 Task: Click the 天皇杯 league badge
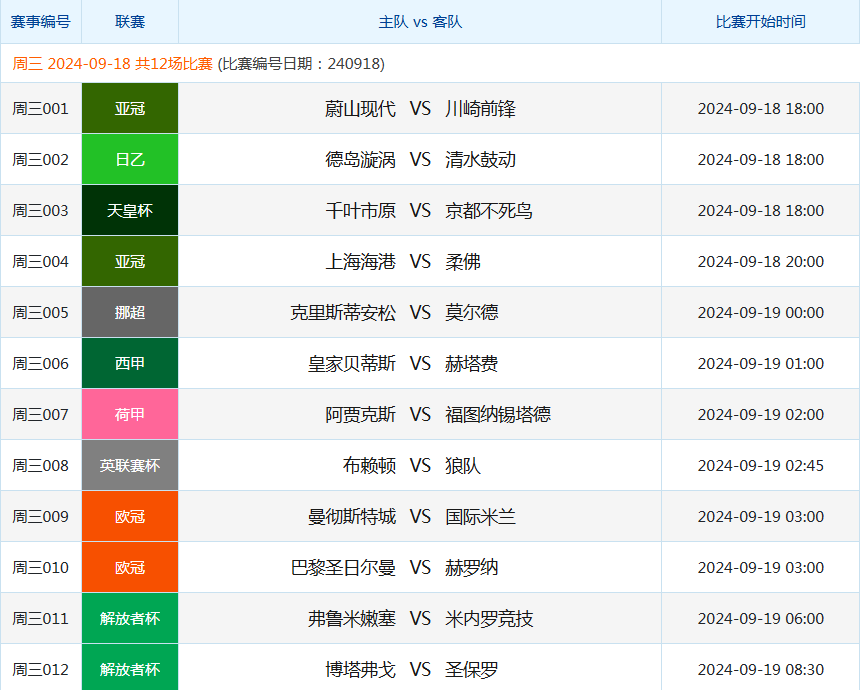129,209
